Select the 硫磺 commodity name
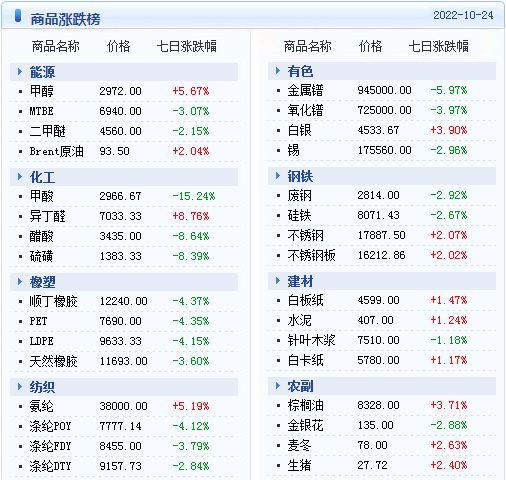 coord(42,256)
